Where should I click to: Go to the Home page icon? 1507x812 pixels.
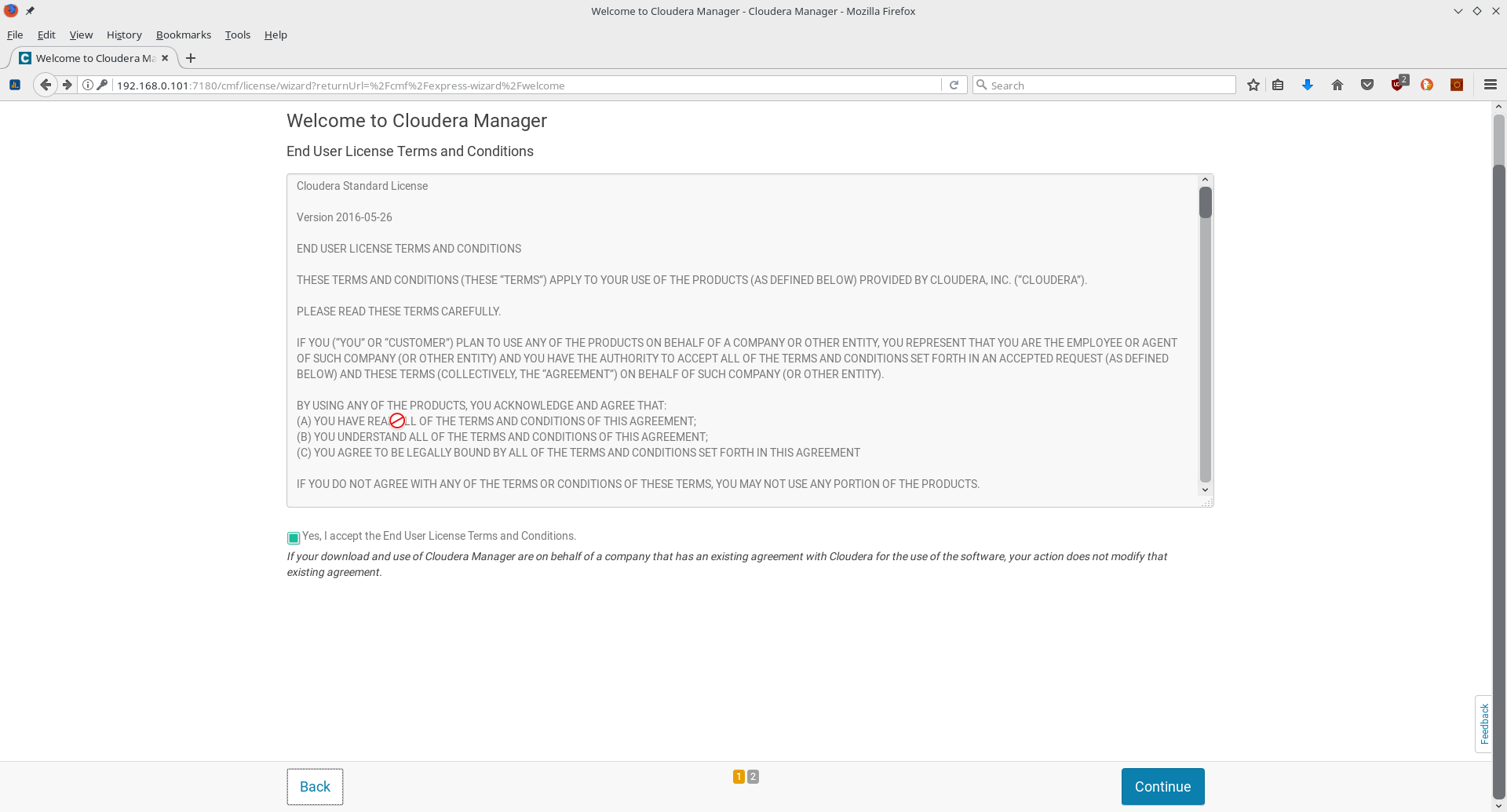[x=1337, y=85]
